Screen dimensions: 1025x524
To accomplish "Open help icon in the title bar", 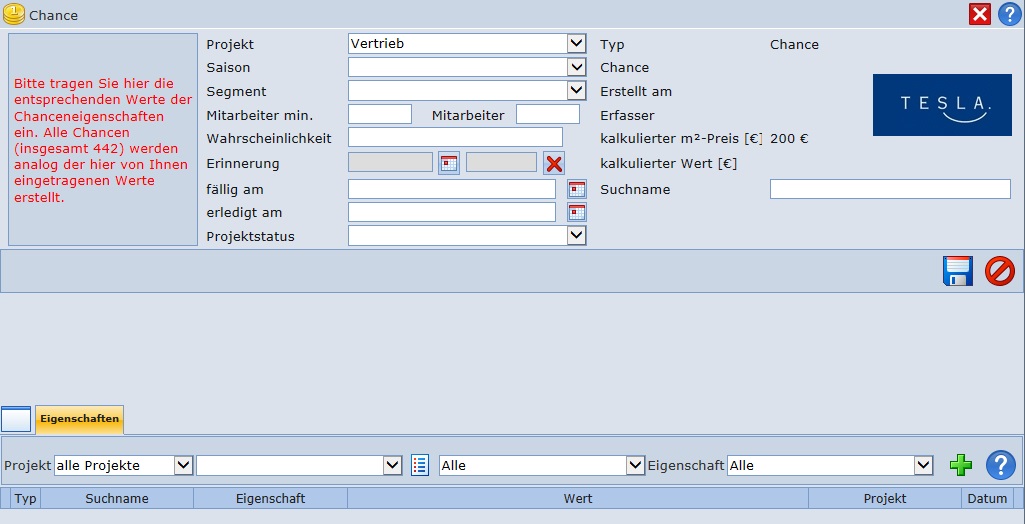I will pos(1009,14).
